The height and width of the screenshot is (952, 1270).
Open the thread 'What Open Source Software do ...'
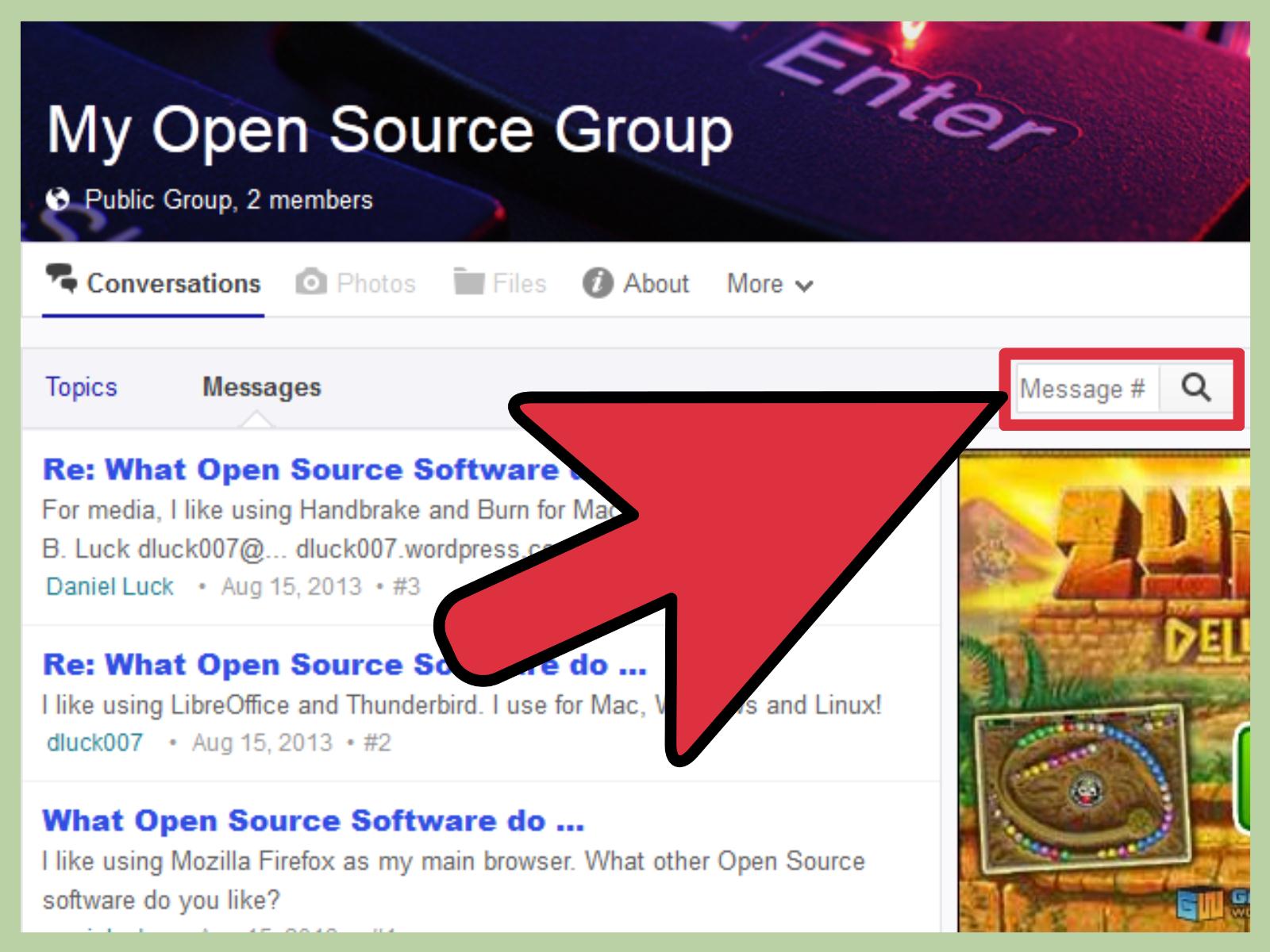pyautogui.click(x=315, y=820)
